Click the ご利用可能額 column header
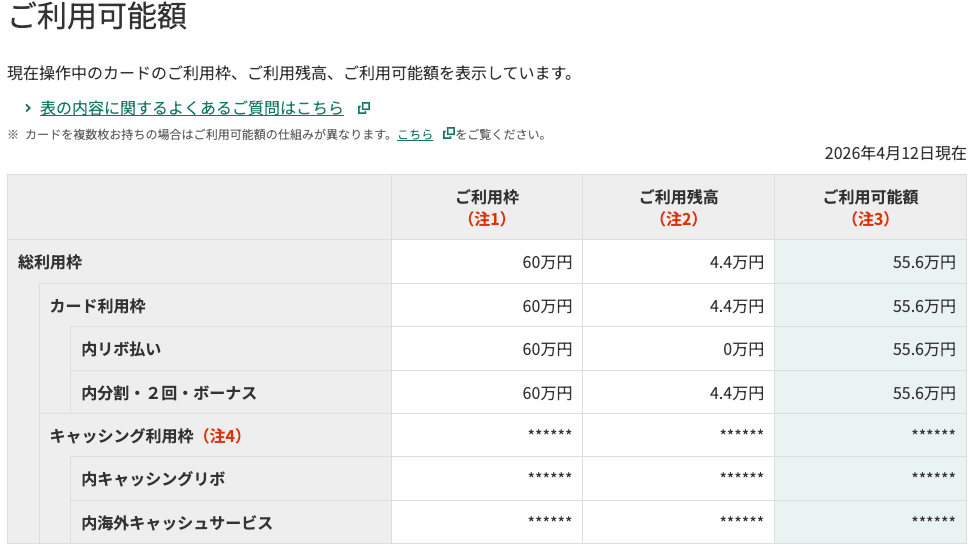The width and height of the screenshot is (972, 553). click(870, 197)
